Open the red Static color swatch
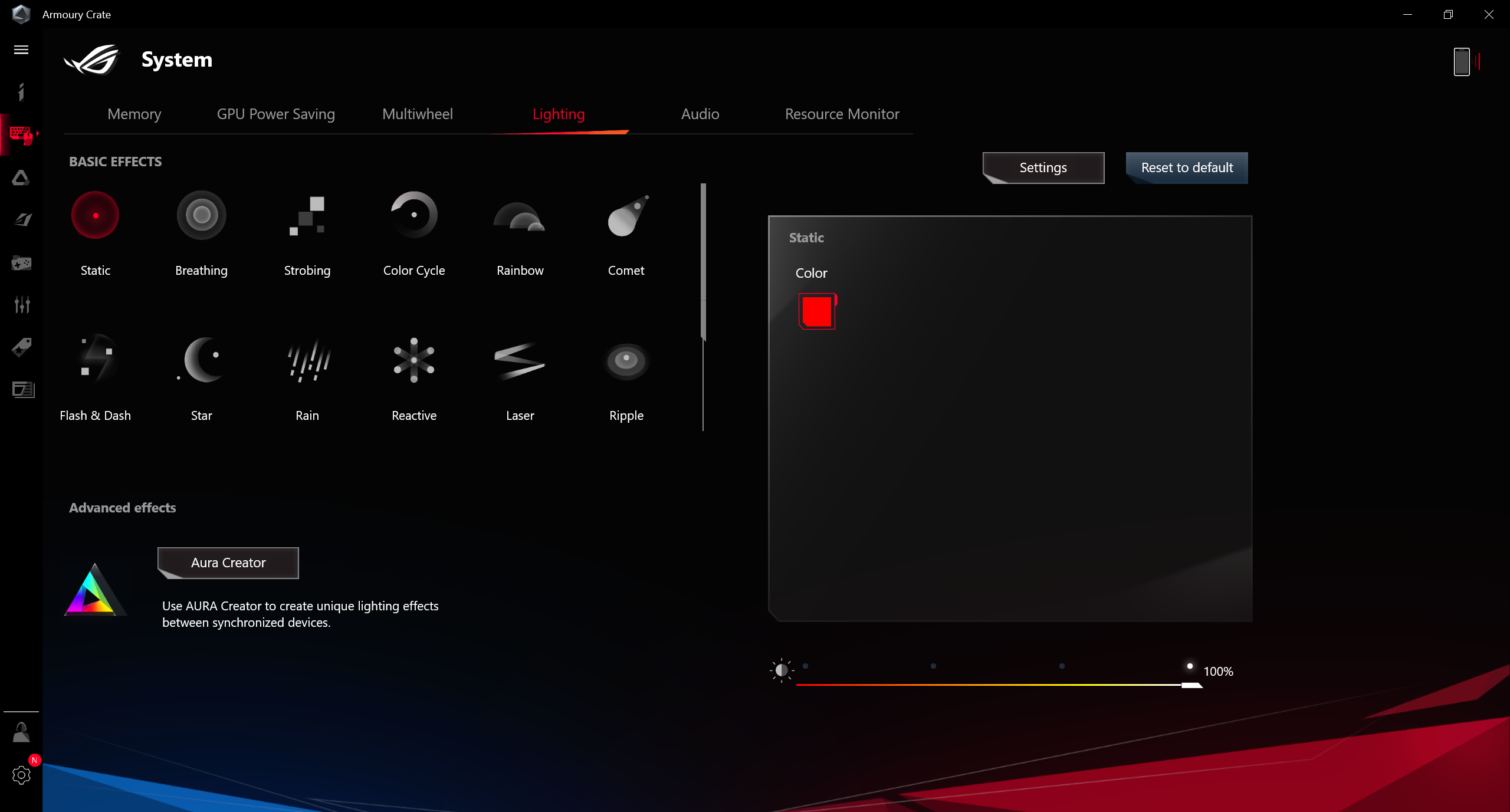 (818, 311)
